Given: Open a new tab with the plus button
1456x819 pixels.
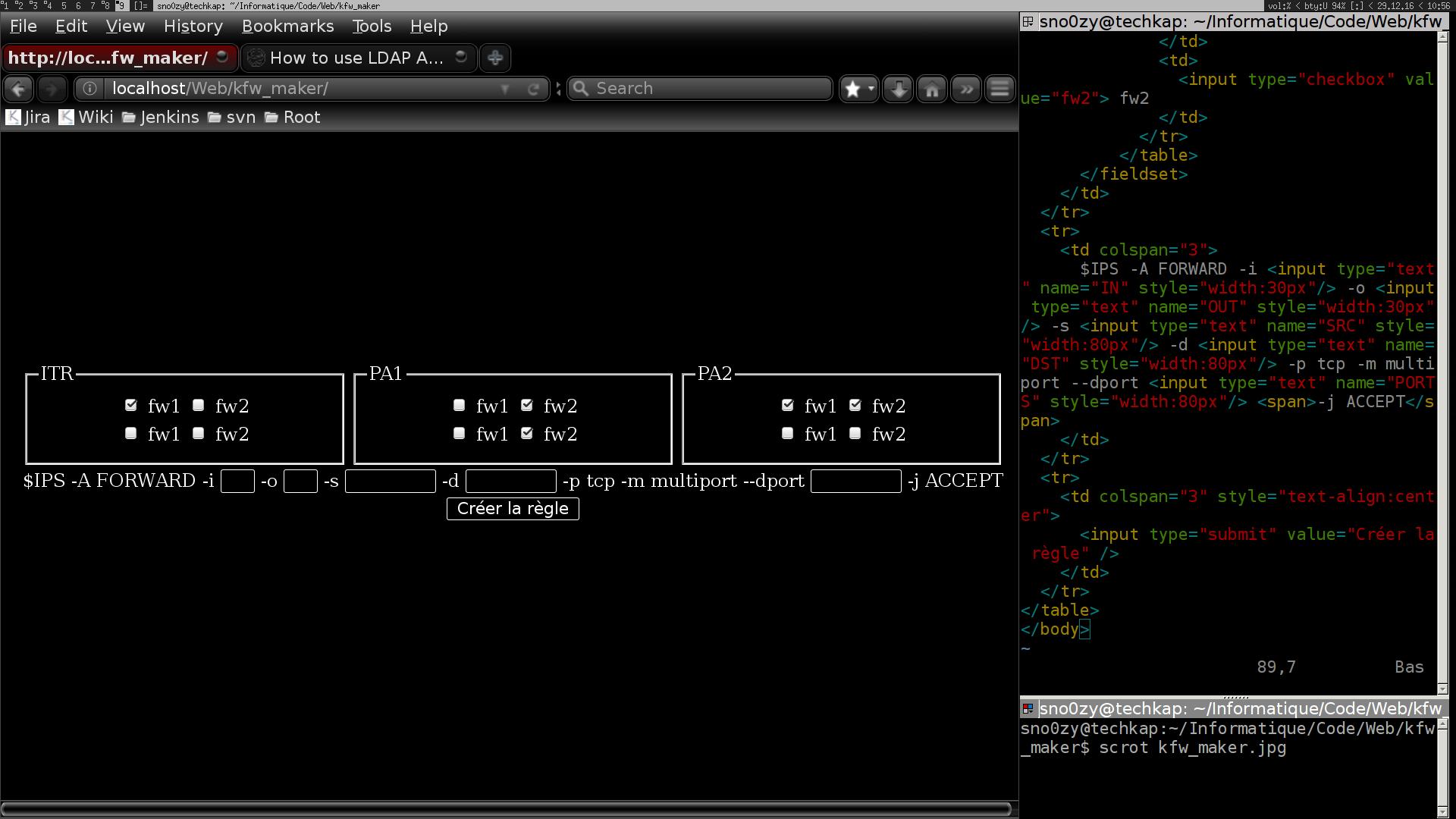Looking at the screenshot, I should (x=495, y=58).
